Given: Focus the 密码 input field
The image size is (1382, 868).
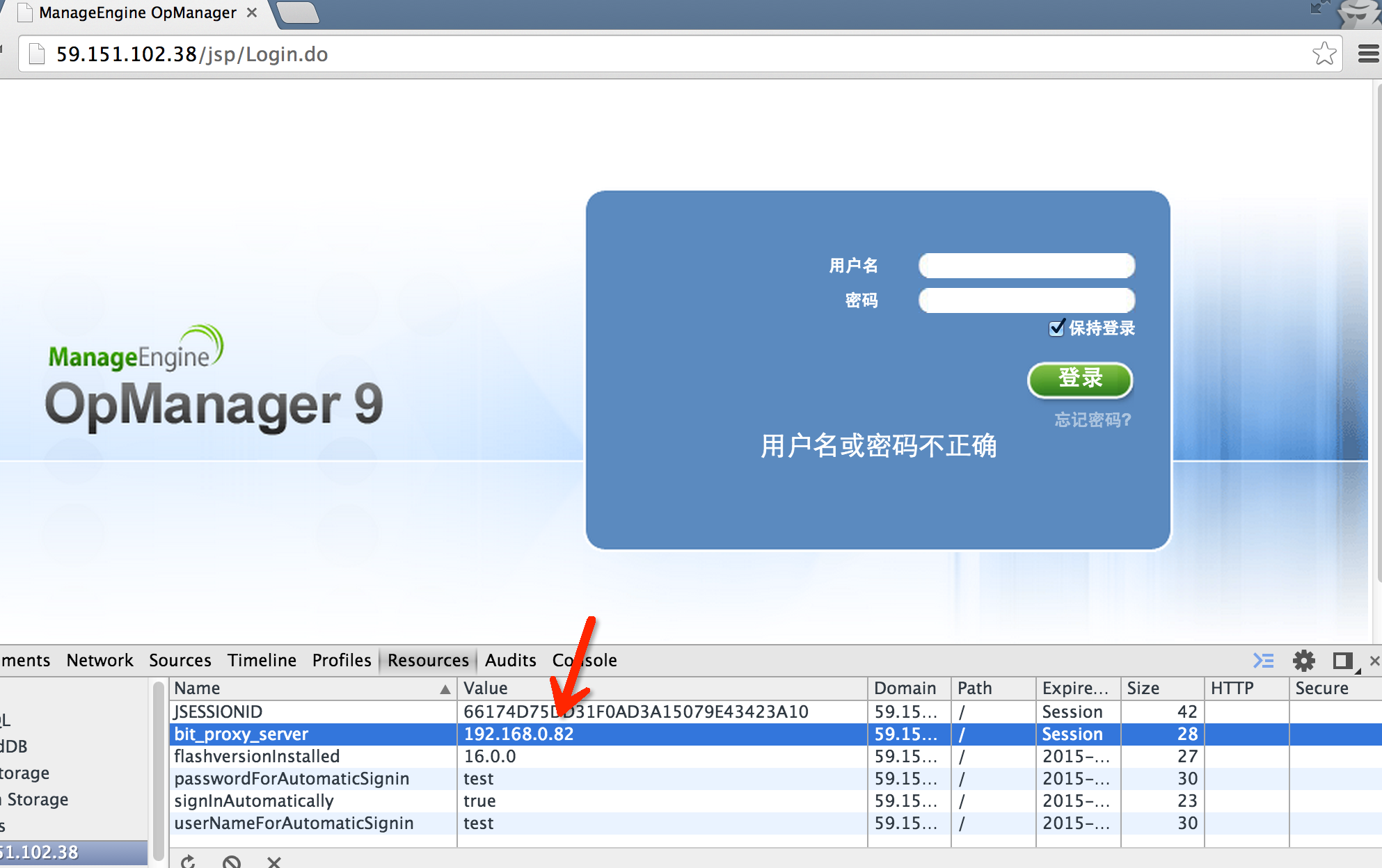Looking at the screenshot, I should click(x=1026, y=300).
